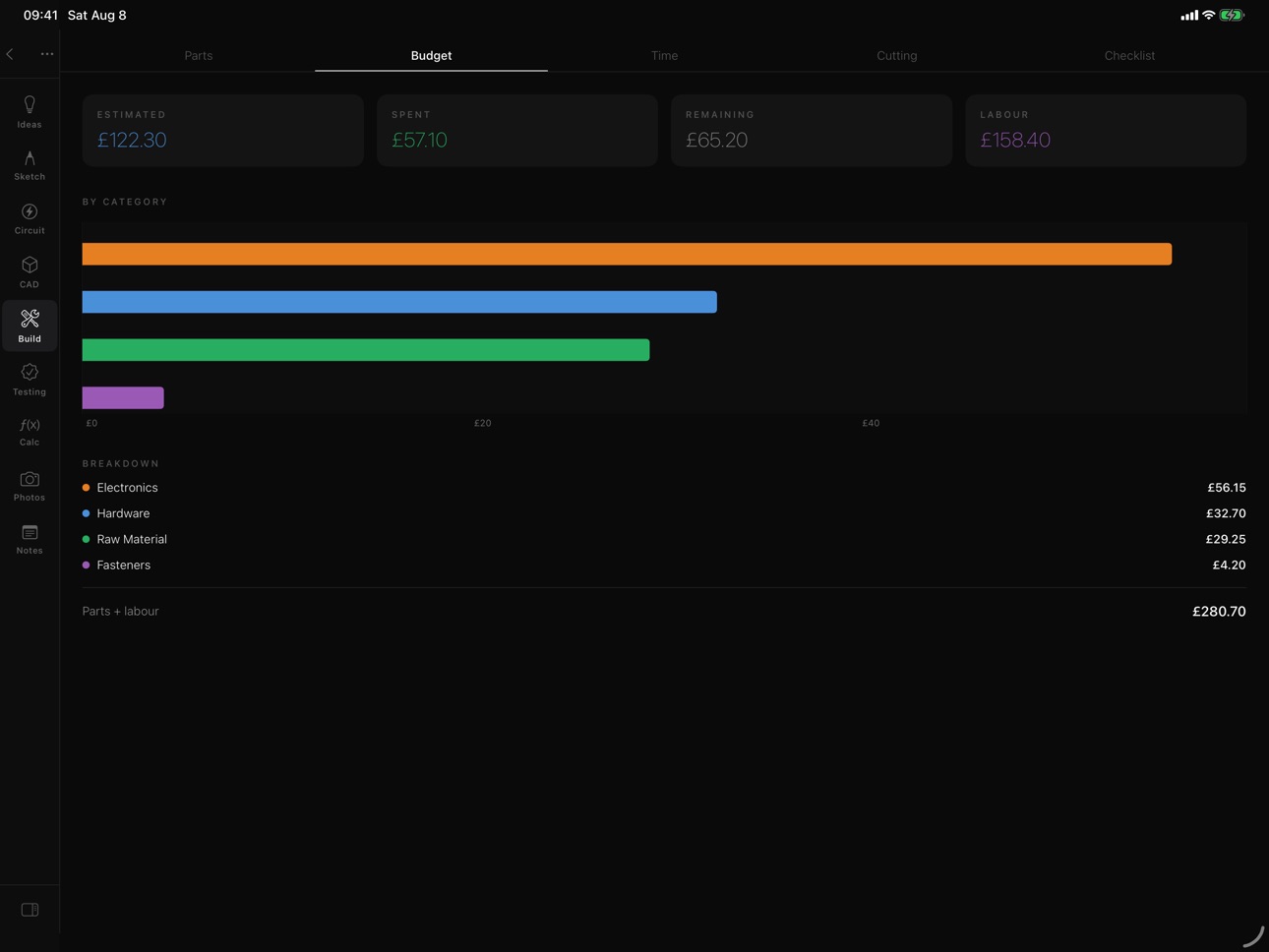Open the Sketch compass section

(x=30, y=165)
